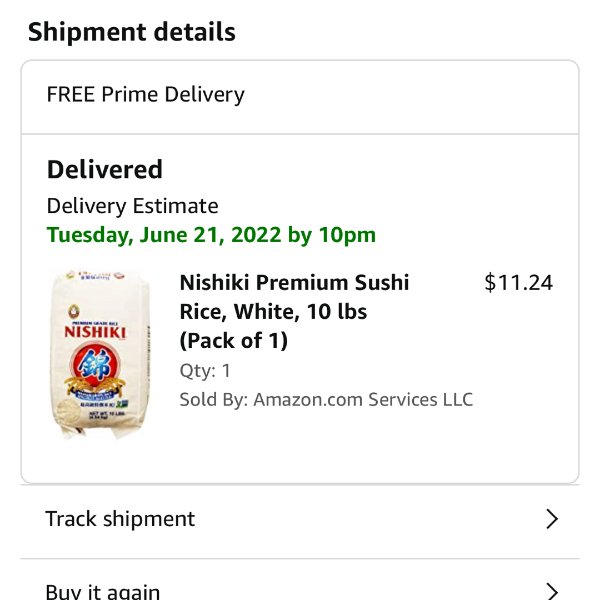
Task: Select the Track shipment row
Action: click(300, 519)
